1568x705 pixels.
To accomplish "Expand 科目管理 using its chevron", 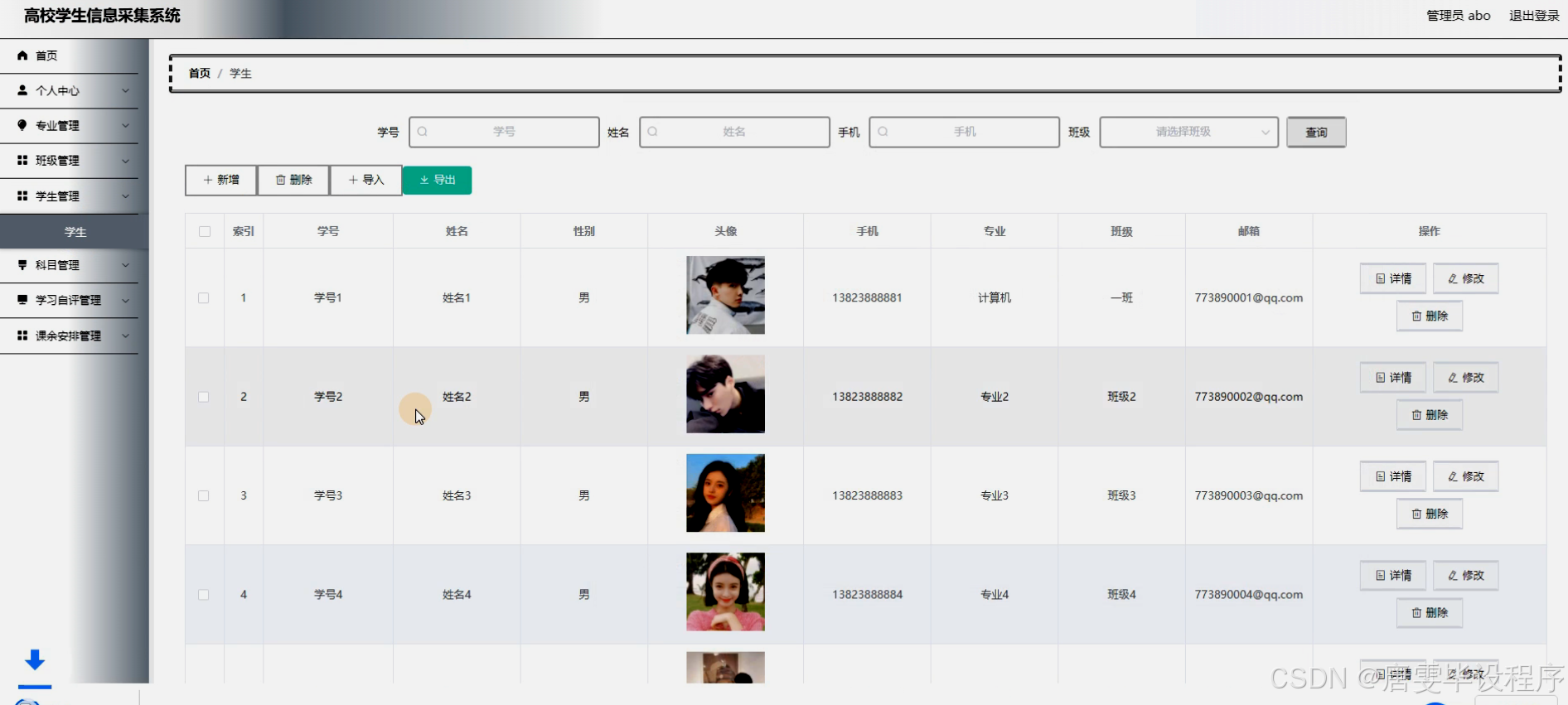I will coord(126,265).
